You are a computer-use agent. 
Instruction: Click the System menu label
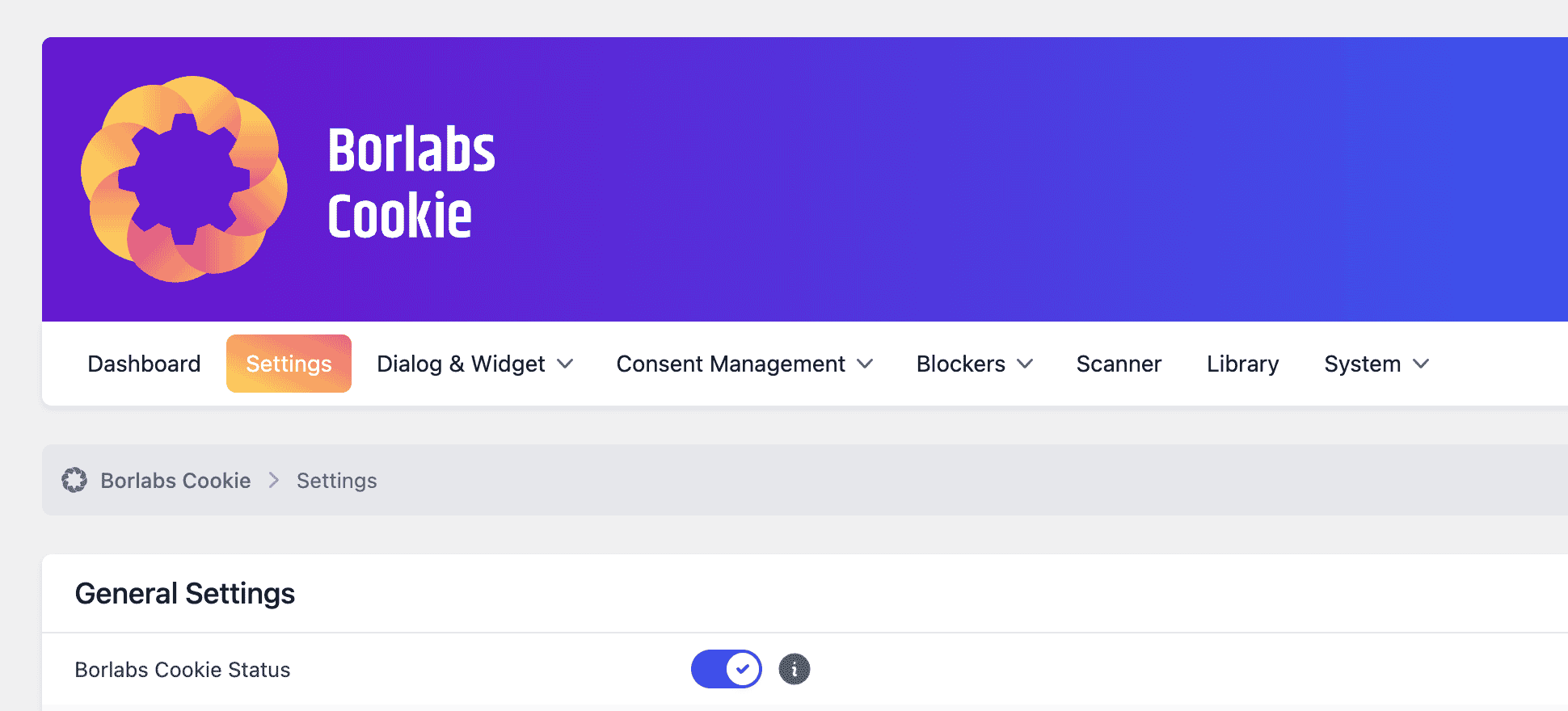pos(1362,364)
